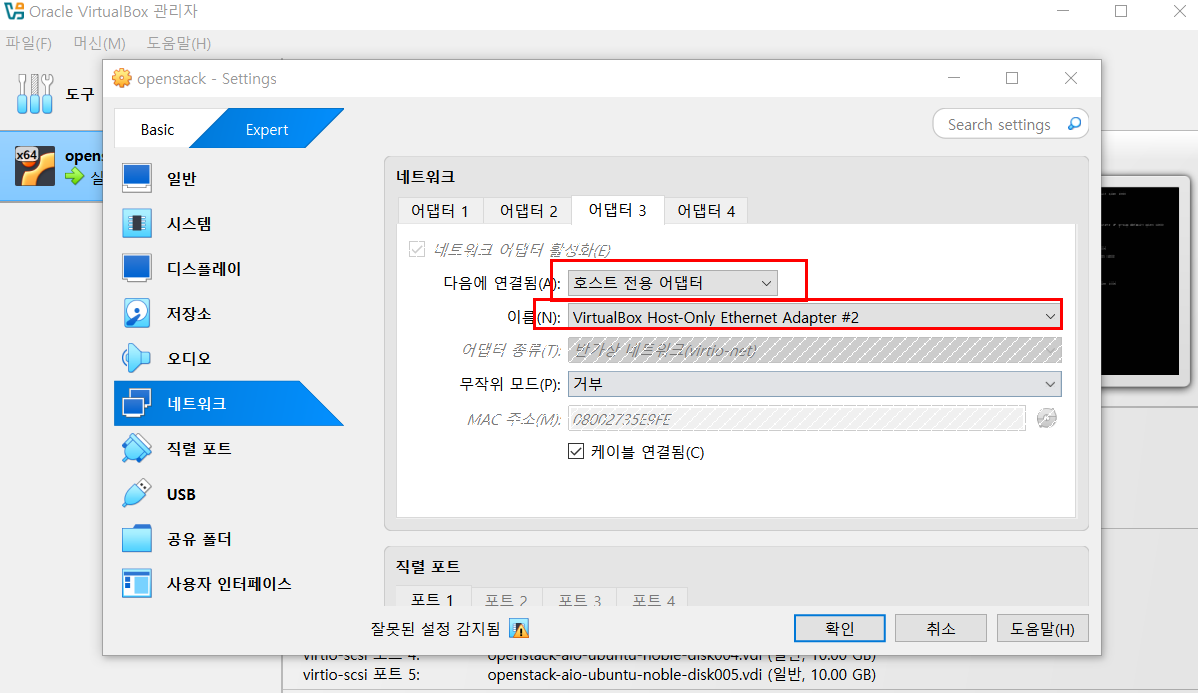Screen dimensions: 1198x693
Task: Click the 확인 button
Action: [x=839, y=628]
